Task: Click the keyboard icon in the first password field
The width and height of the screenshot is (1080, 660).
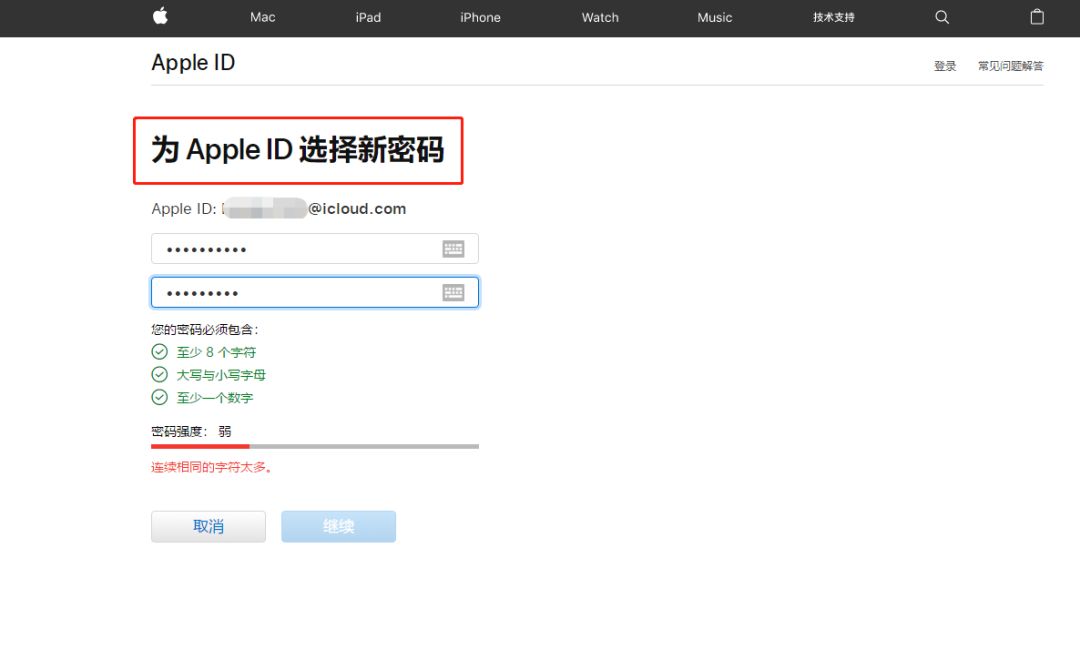Action: pos(454,248)
